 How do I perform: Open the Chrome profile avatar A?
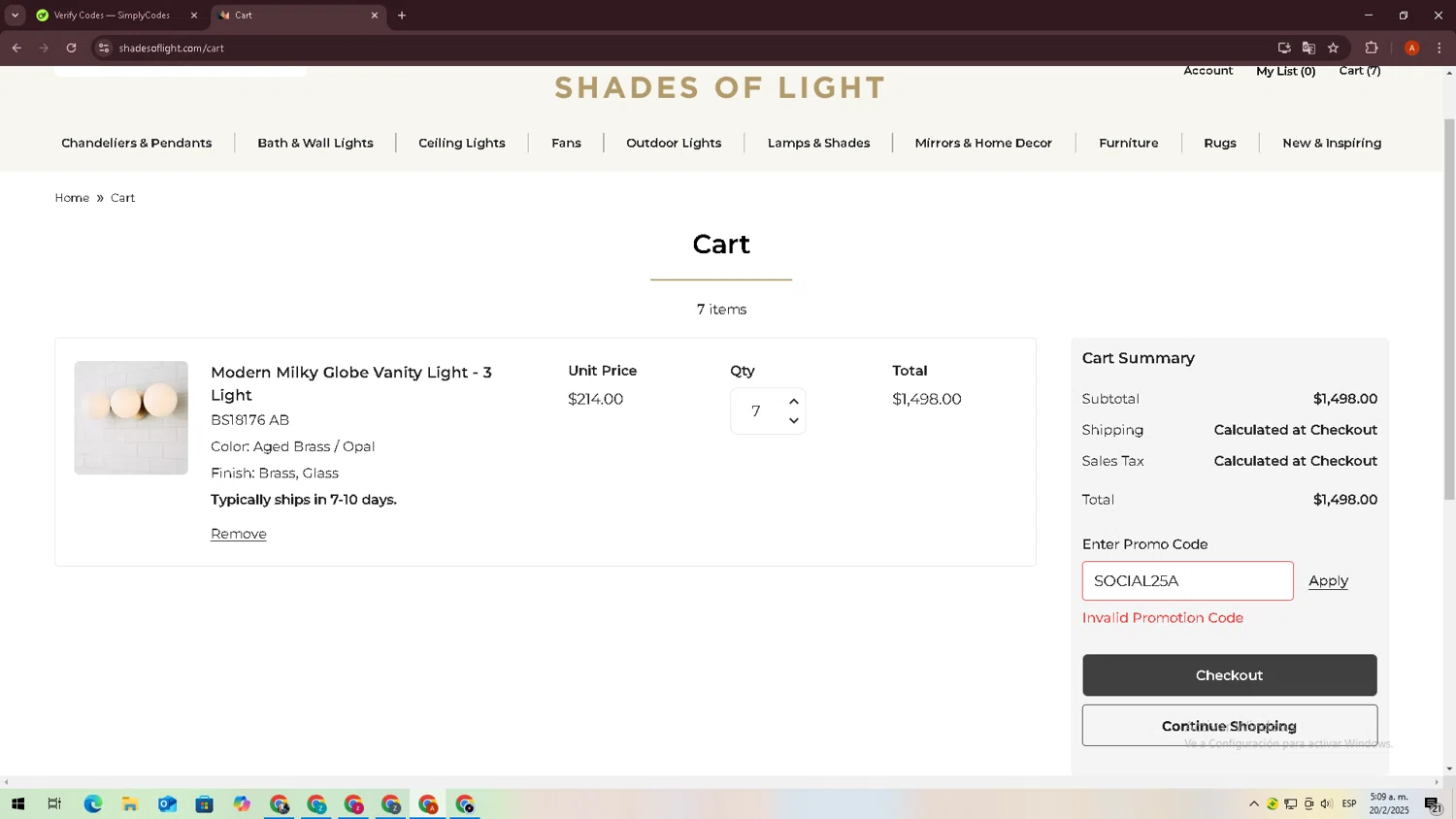click(1411, 48)
